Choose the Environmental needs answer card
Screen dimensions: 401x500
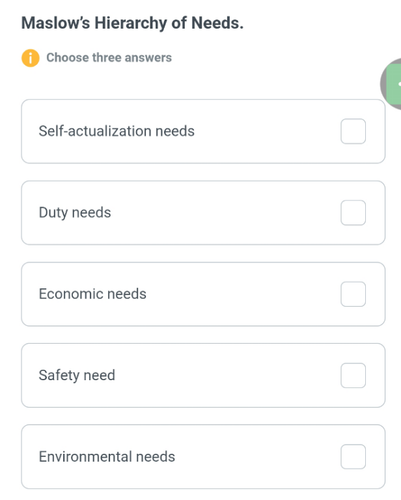203,457
